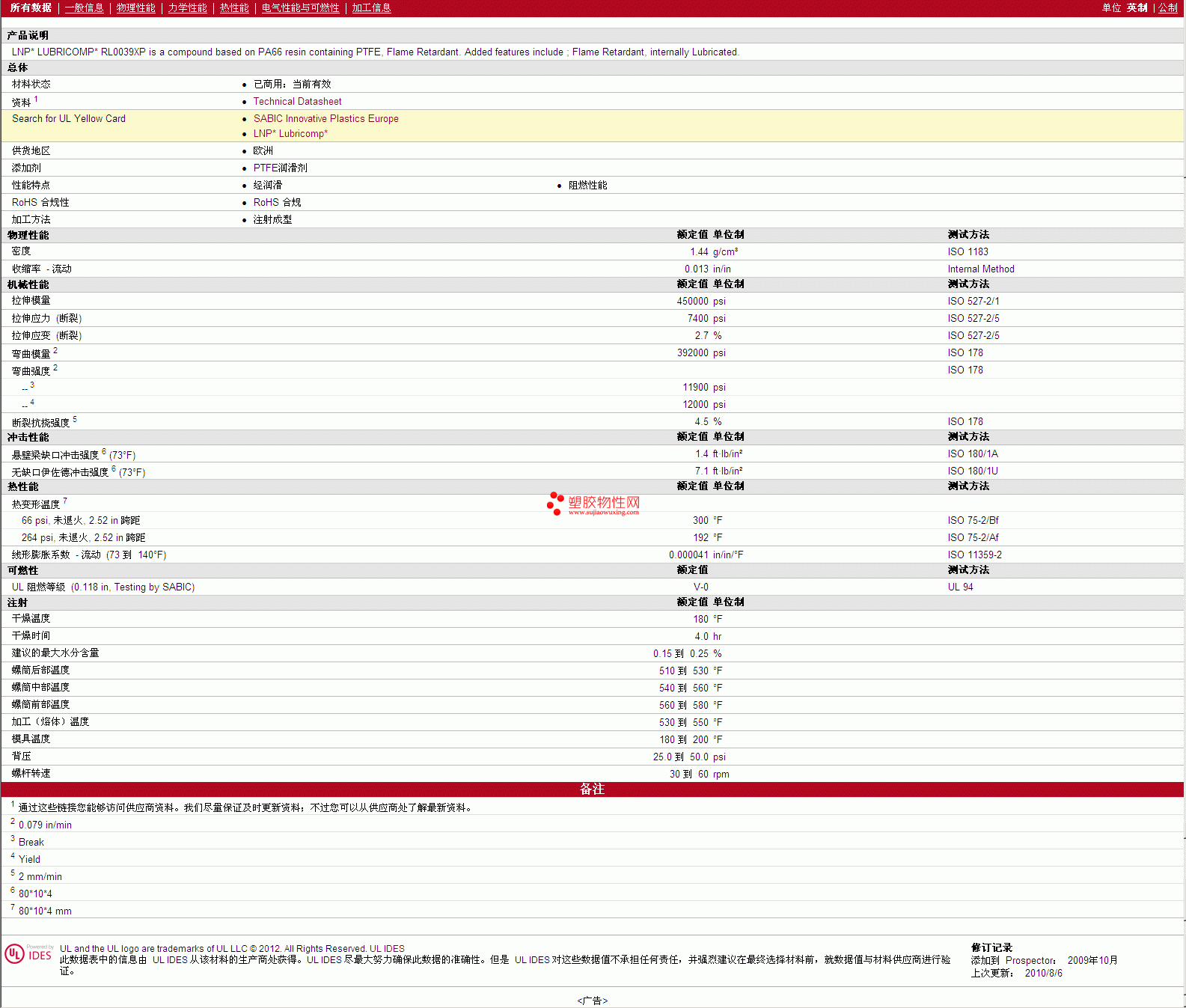Select footnote text 0.079 in/min

tap(45, 825)
